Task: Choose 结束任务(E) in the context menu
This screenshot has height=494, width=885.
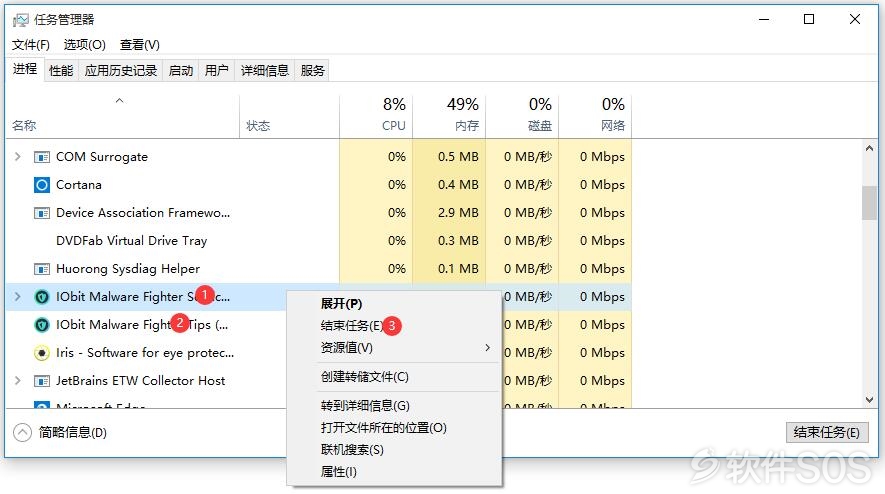Action: tap(394, 326)
